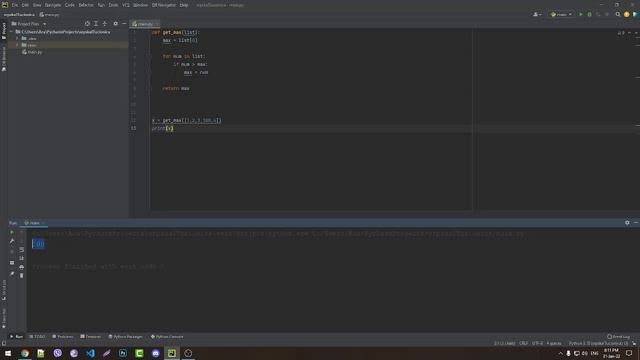Click the trash clear-all icon in Run console
This screenshot has height=360, width=640.
[22, 276]
